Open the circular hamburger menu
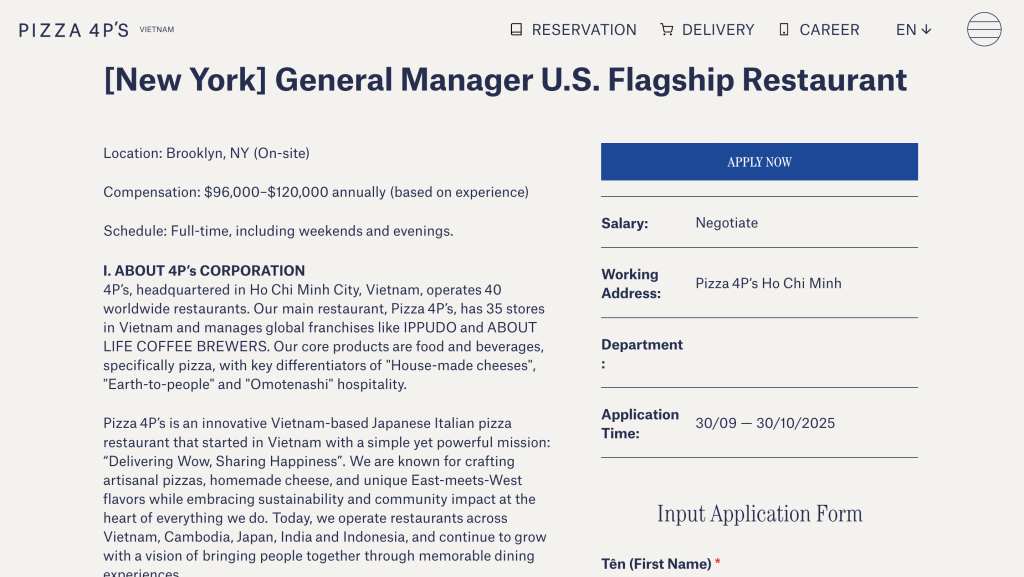The width and height of the screenshot is (1024, 577). pyautogui.click(x=983, y=30)
